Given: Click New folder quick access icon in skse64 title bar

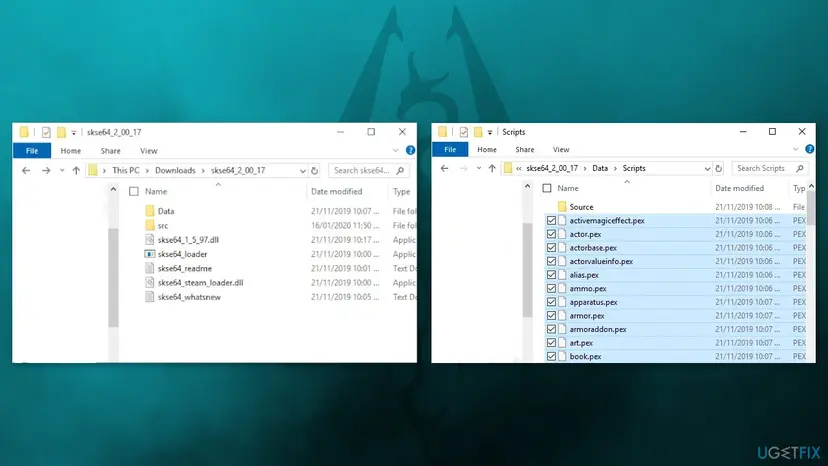Looking at the screenshot, I should (61, 132).
